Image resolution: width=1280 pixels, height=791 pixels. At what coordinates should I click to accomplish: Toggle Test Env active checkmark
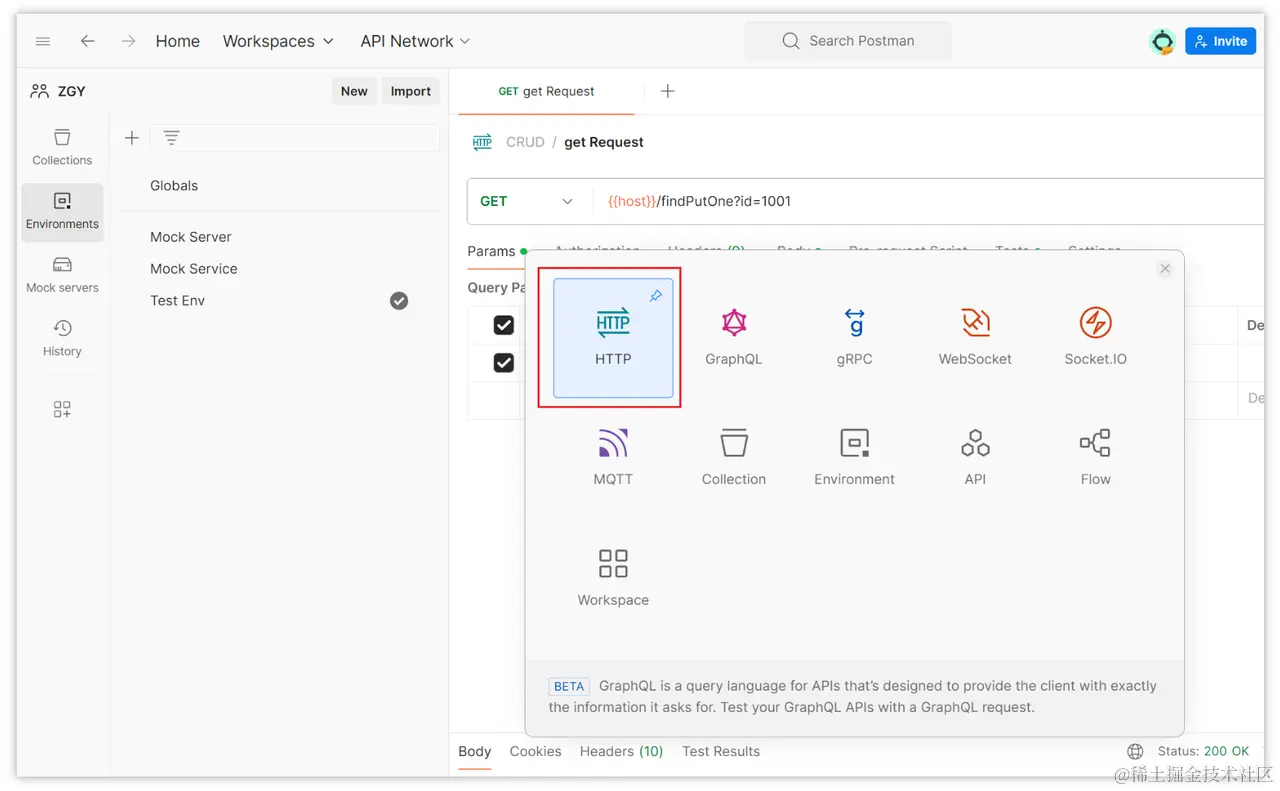[399, 300]
